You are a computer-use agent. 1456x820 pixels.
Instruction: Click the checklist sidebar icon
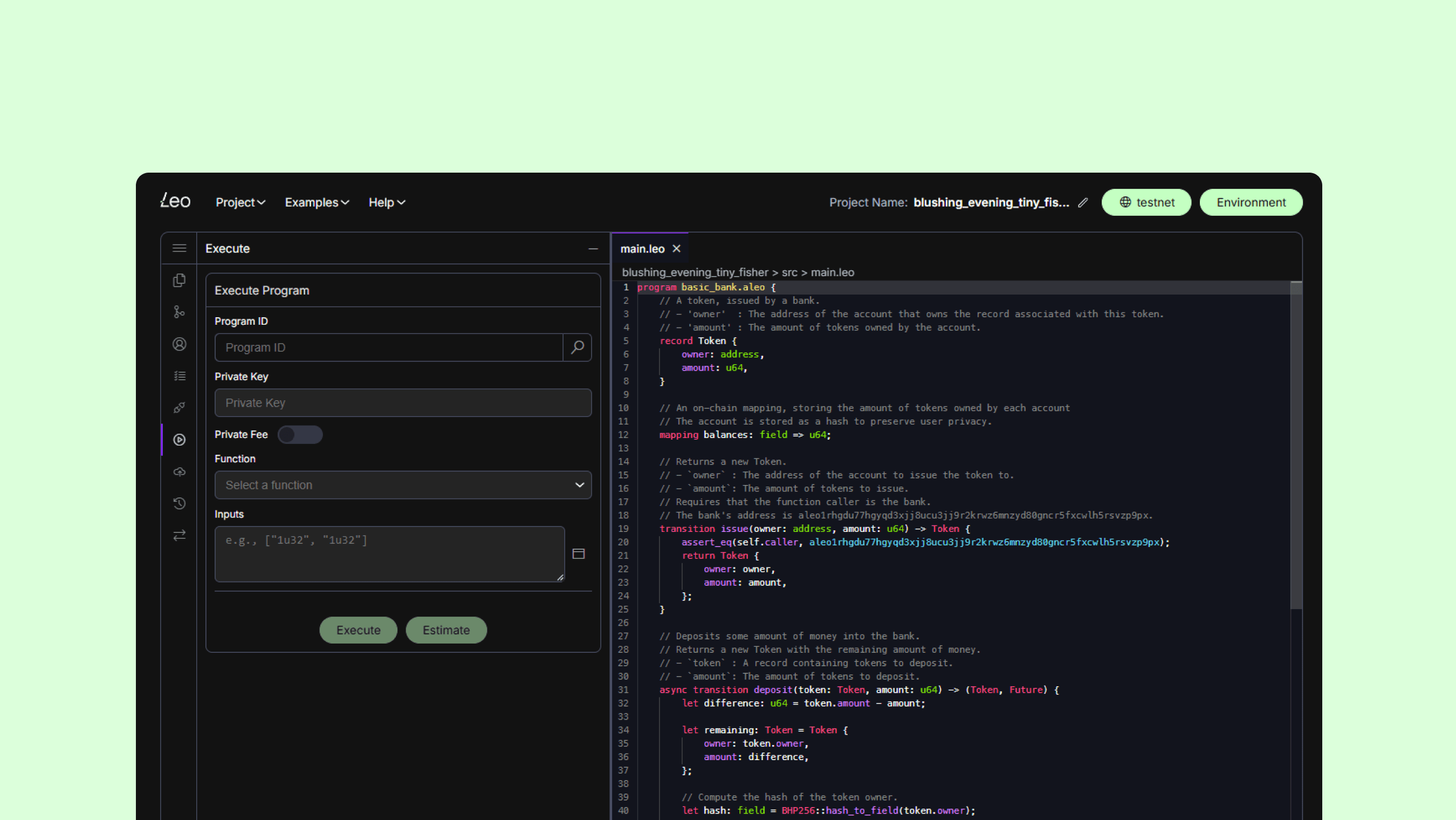point(179,376)
